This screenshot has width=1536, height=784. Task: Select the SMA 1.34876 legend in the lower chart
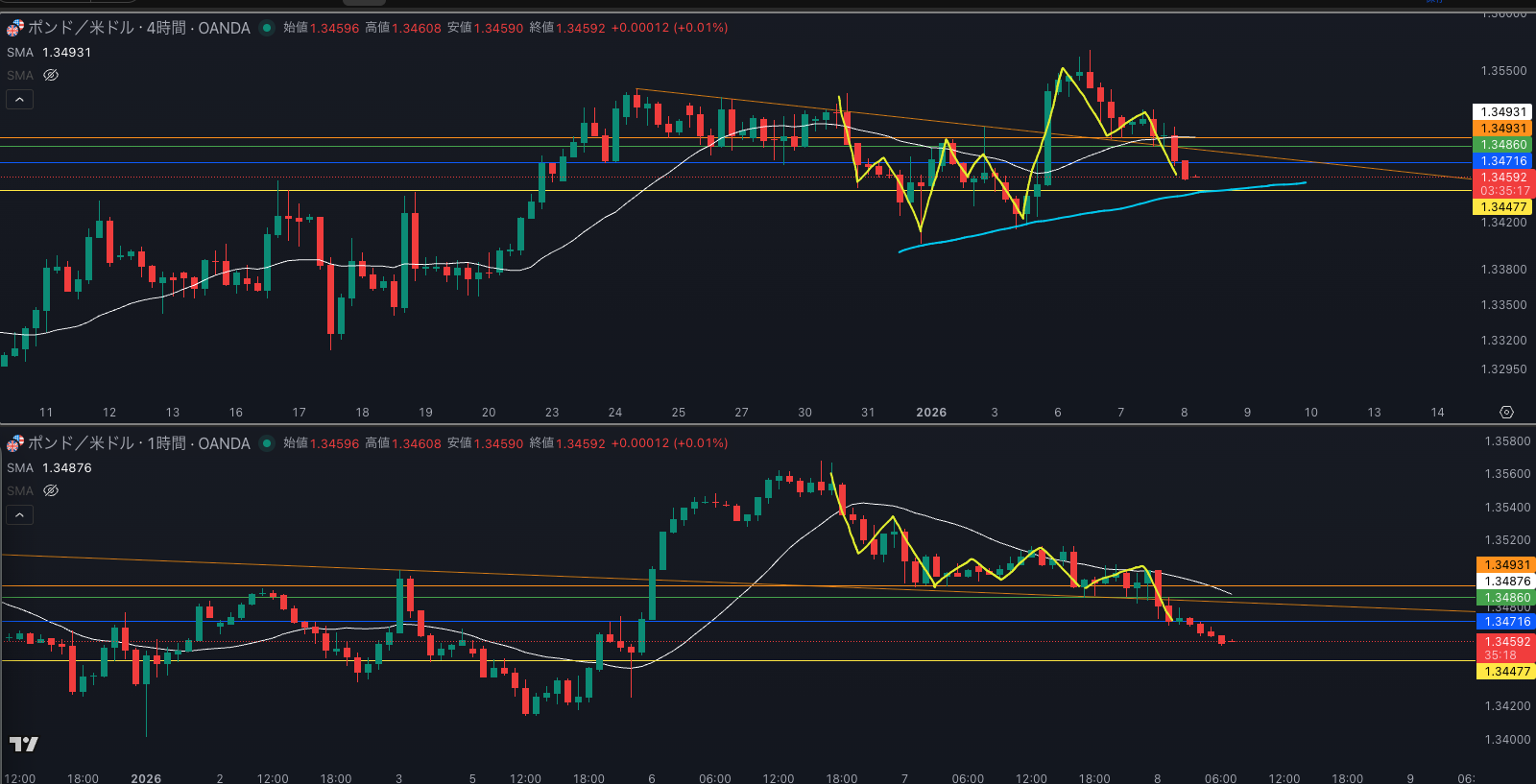click(49, 467)
